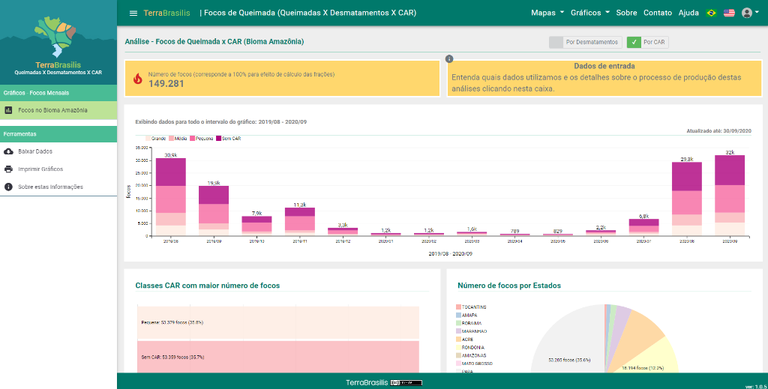
Task: Click the bar chart icon beside Focos no Bioma Amazônia
Action: tap(8, 110)
